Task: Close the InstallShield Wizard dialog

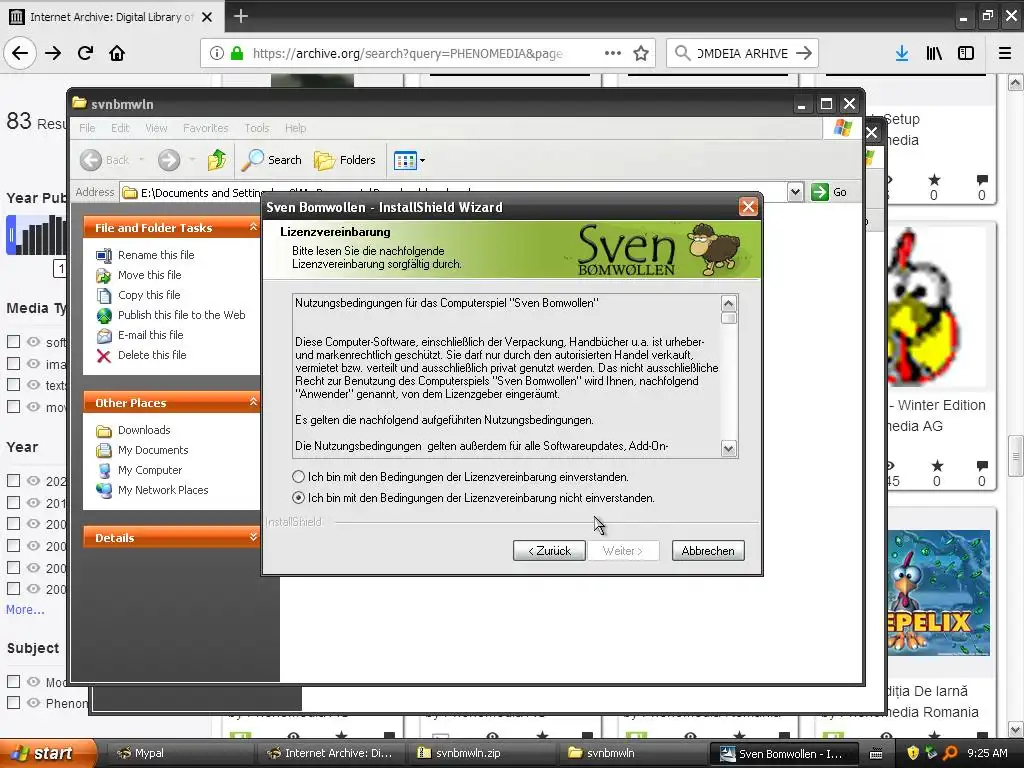Action: (748, 207)
